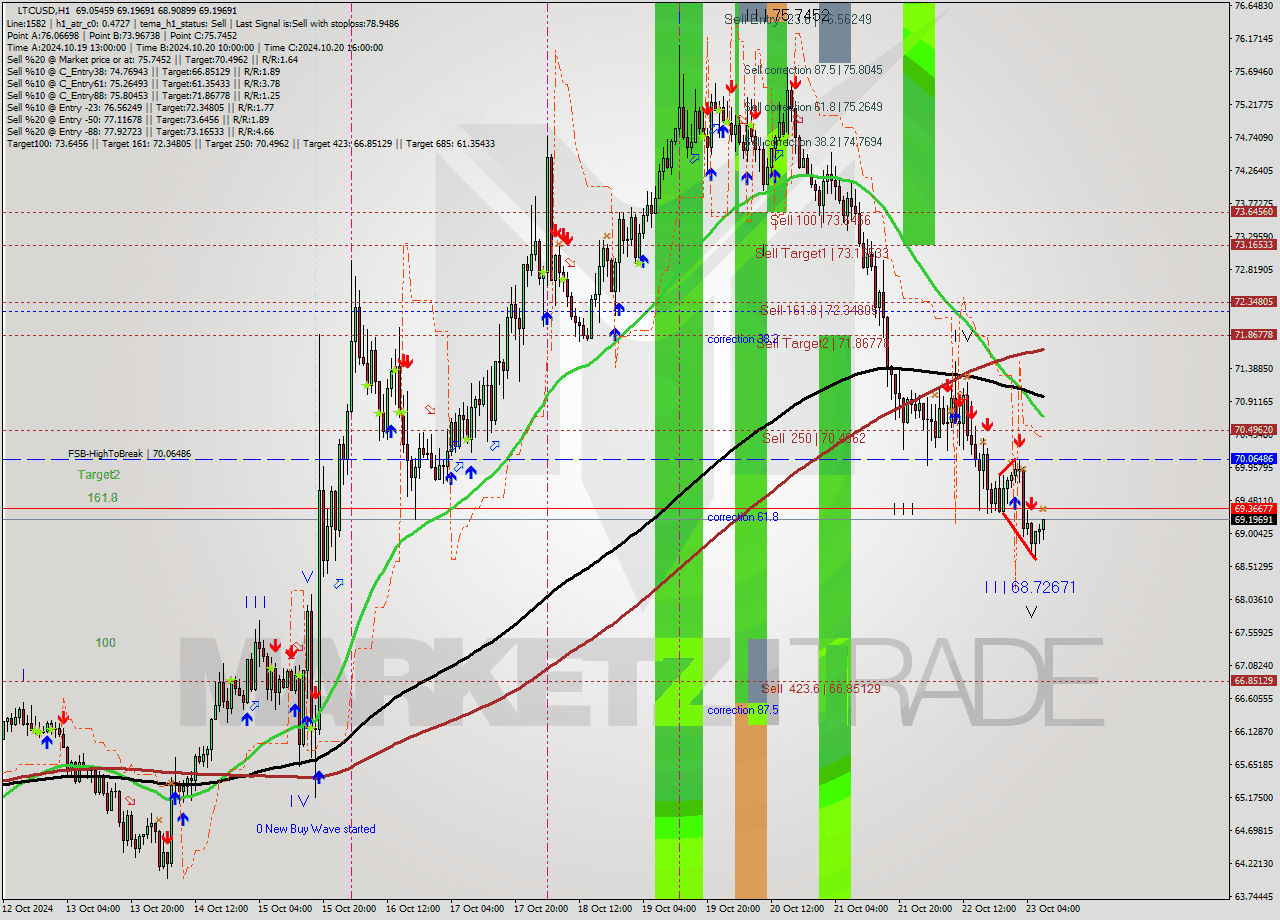Click the 'Sell Target2 | 71.86778' level label
Image resolution: width=1280 pixels, height=920 pixels.
coord(822,343)
